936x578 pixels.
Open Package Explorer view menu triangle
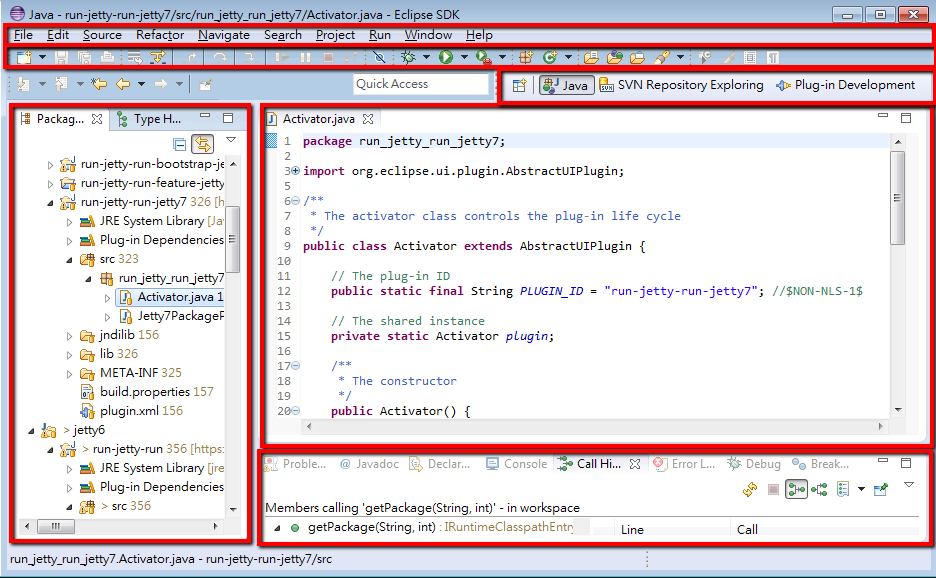(x=231, y=140)
